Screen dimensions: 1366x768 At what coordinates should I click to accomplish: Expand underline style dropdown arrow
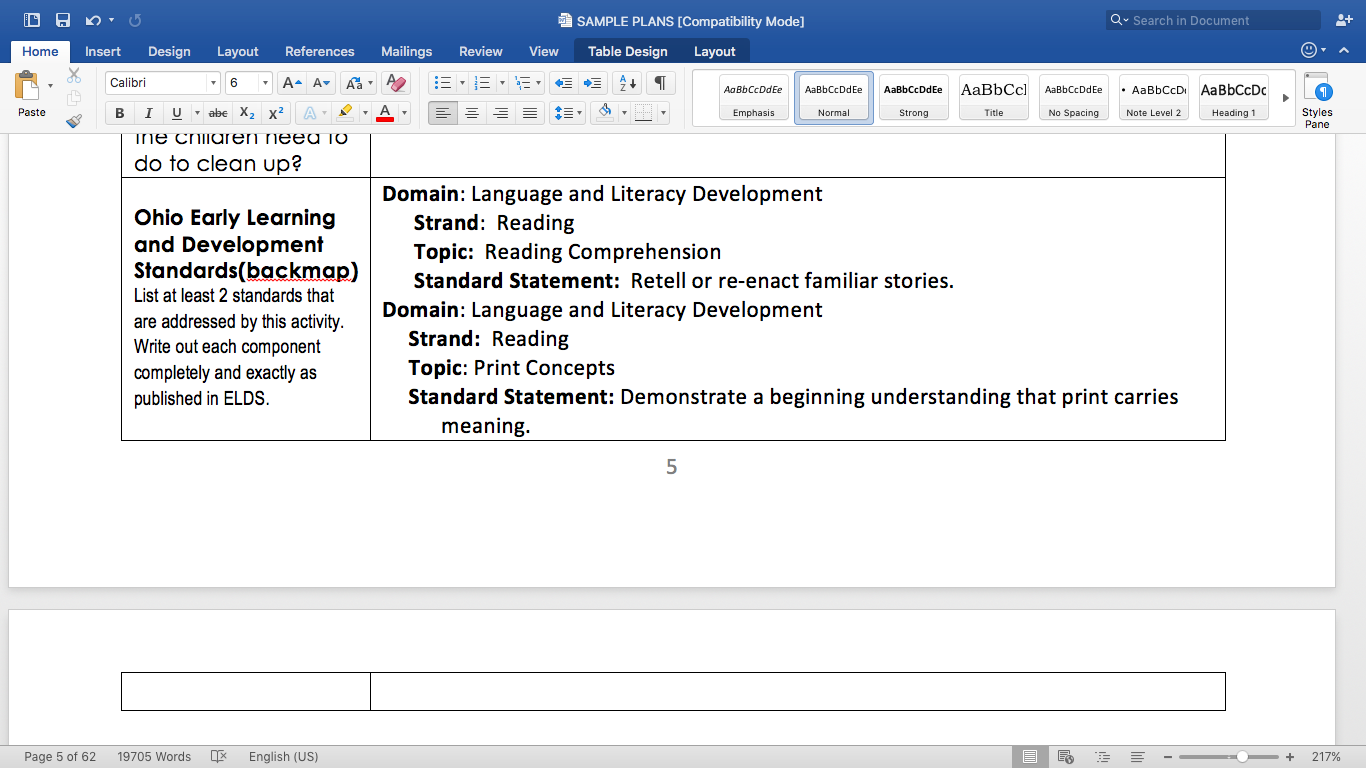(196, 113)
